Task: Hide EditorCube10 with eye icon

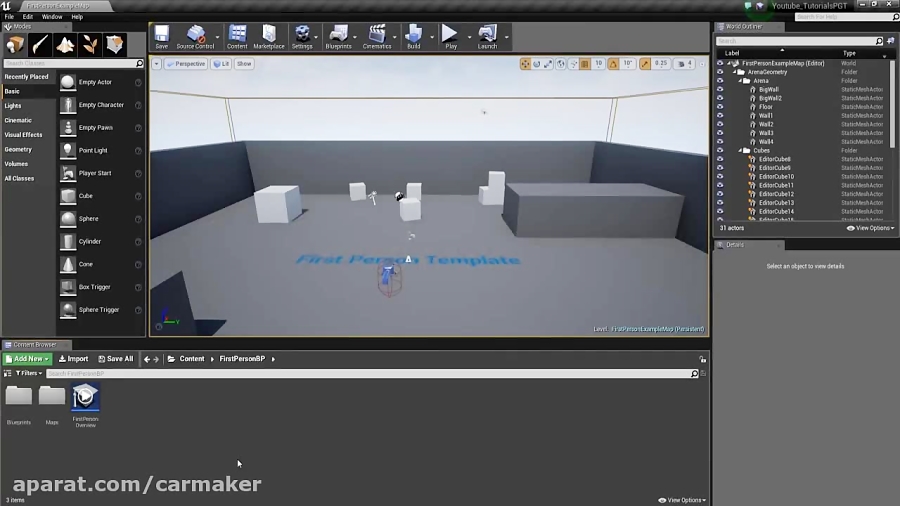Action: point(720,177)
